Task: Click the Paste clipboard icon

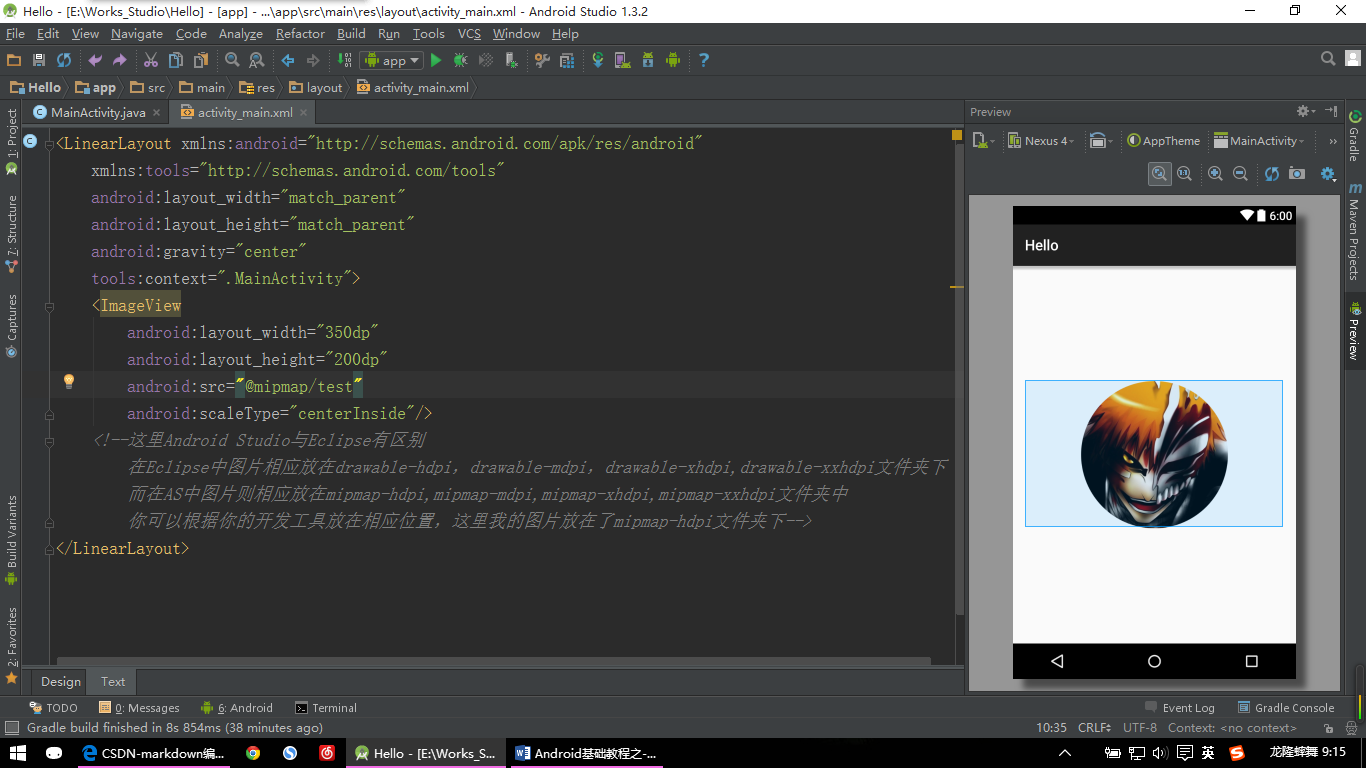Action: [x=201, y=60]
